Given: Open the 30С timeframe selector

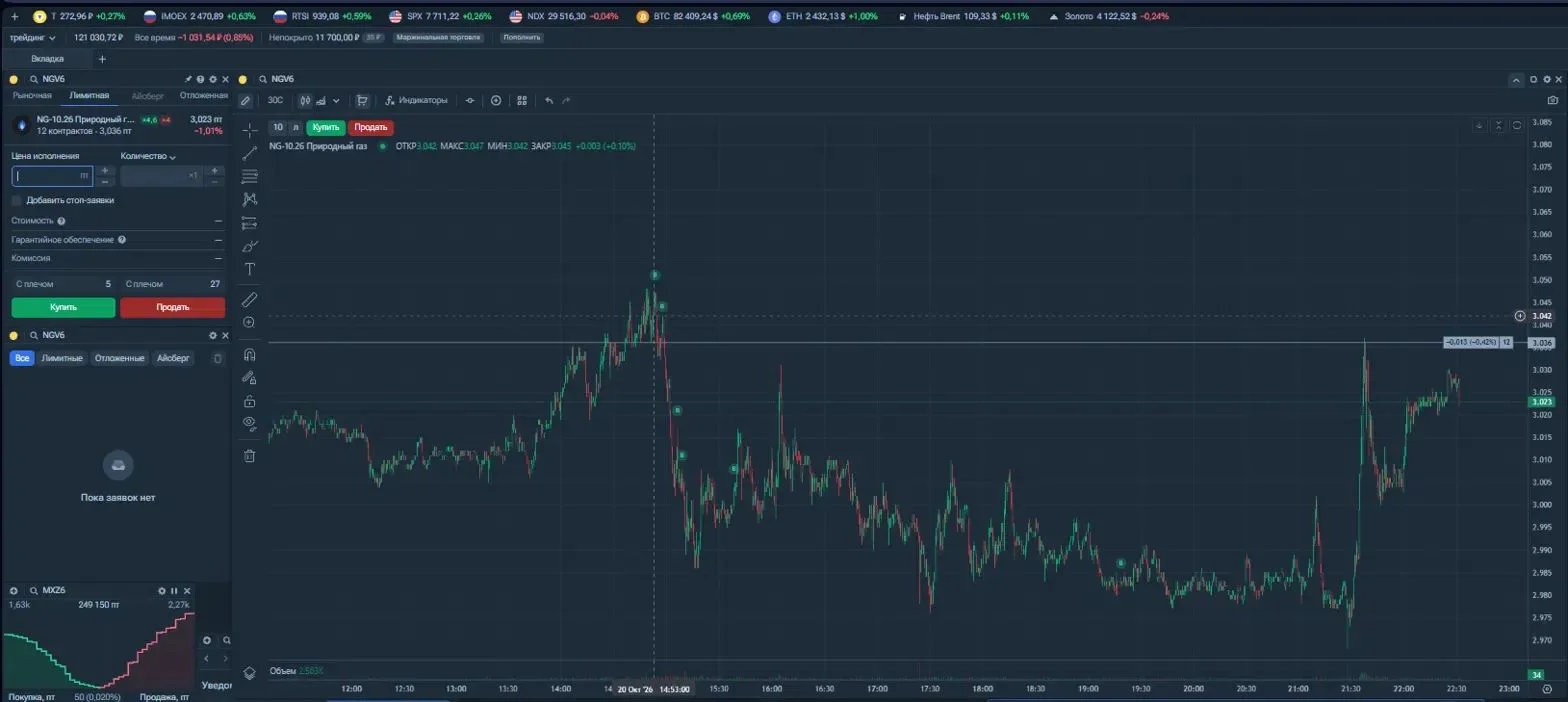Looking at the screenshot, I should click(275, 100).
